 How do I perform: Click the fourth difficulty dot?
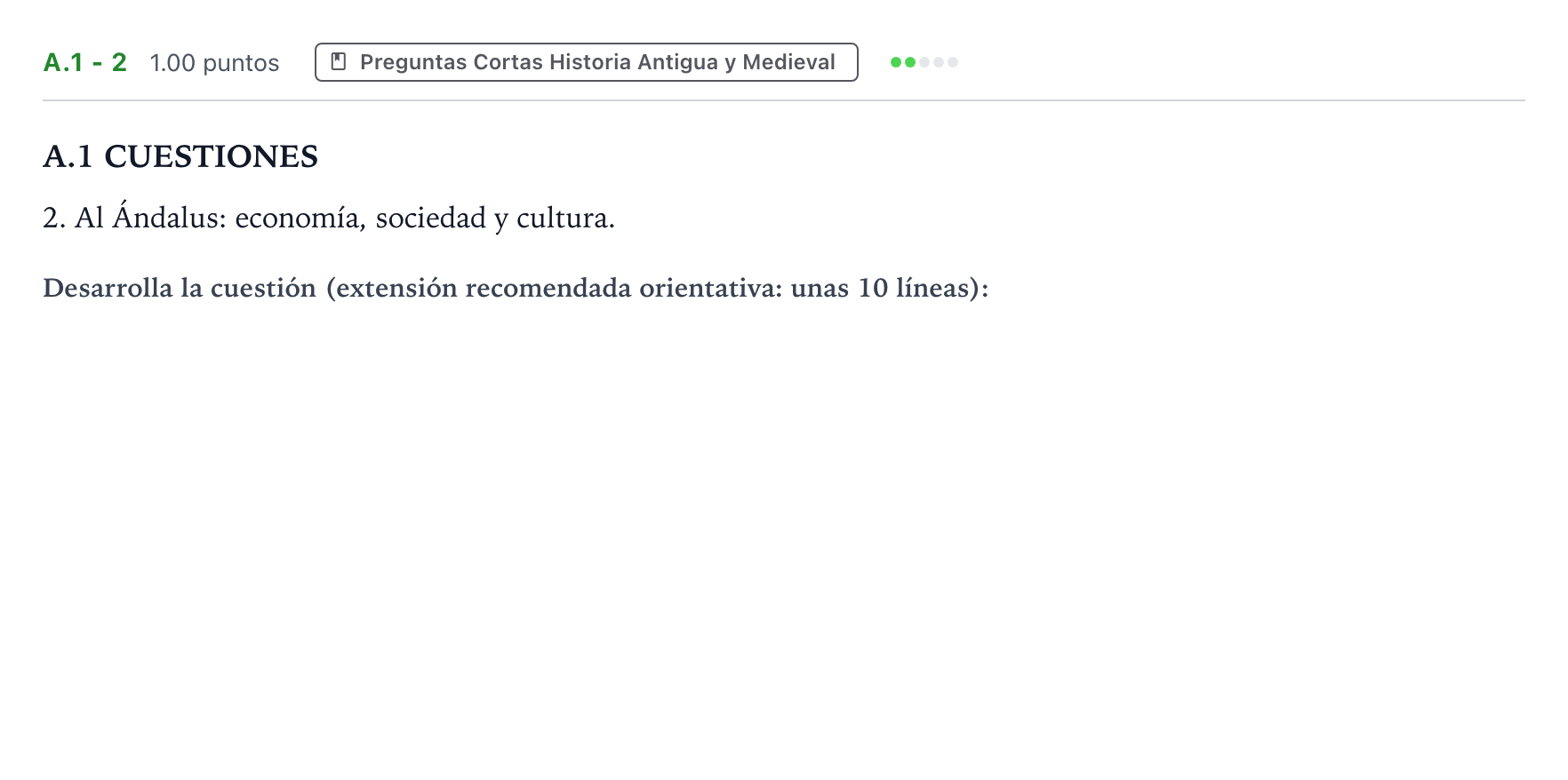coord(939,62)
